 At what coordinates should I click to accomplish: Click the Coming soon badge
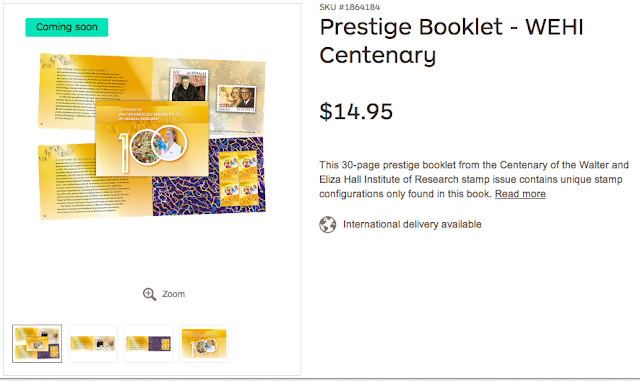(x=67, y=27)
